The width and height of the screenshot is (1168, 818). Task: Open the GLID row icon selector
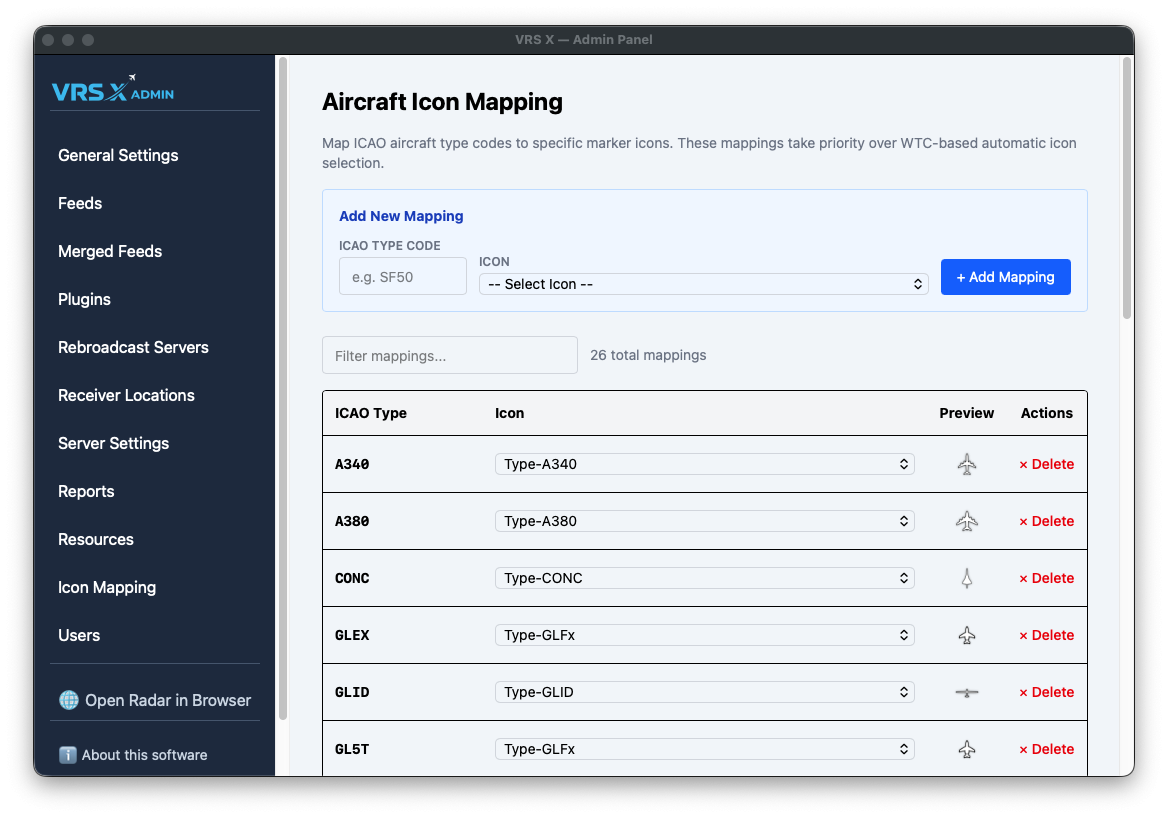tap(704, 692)
